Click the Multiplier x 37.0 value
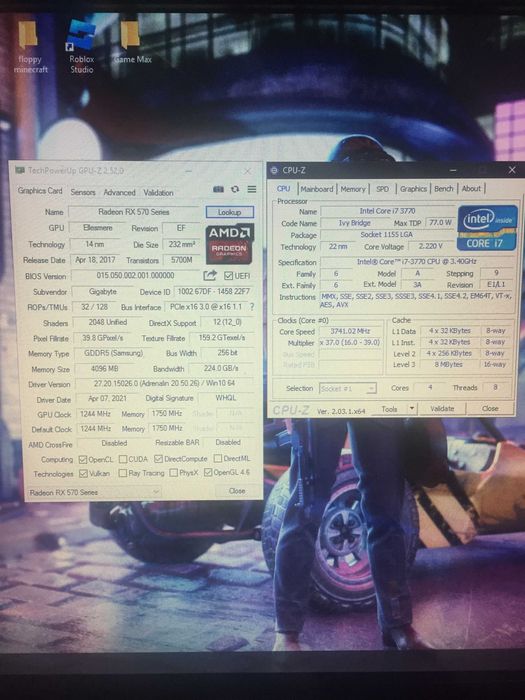Image resolution: width=525 pixels, height=700 pixels. (x=350, y=342)
